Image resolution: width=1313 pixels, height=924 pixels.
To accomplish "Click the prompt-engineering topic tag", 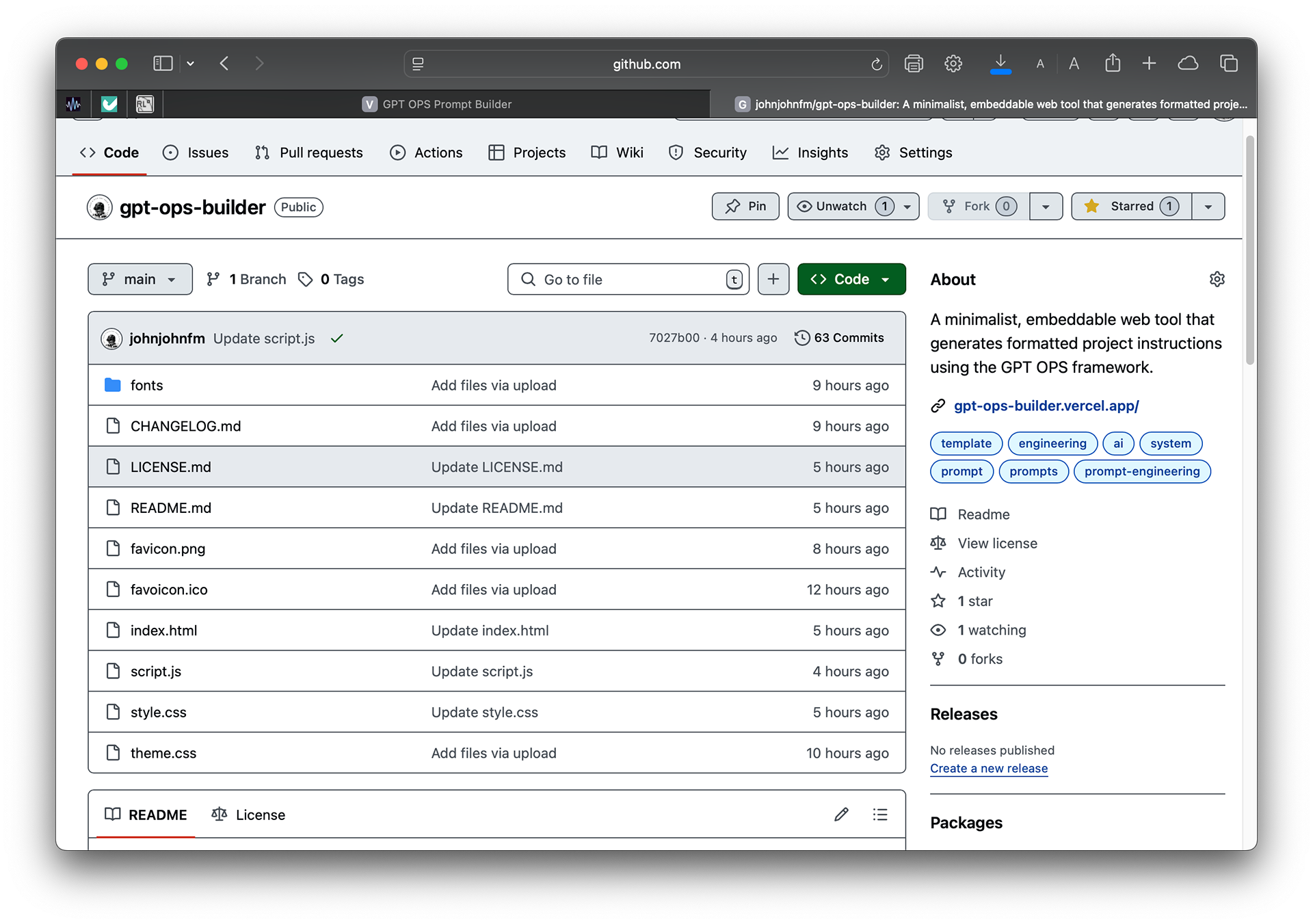I will click(x=1142, y=471).
